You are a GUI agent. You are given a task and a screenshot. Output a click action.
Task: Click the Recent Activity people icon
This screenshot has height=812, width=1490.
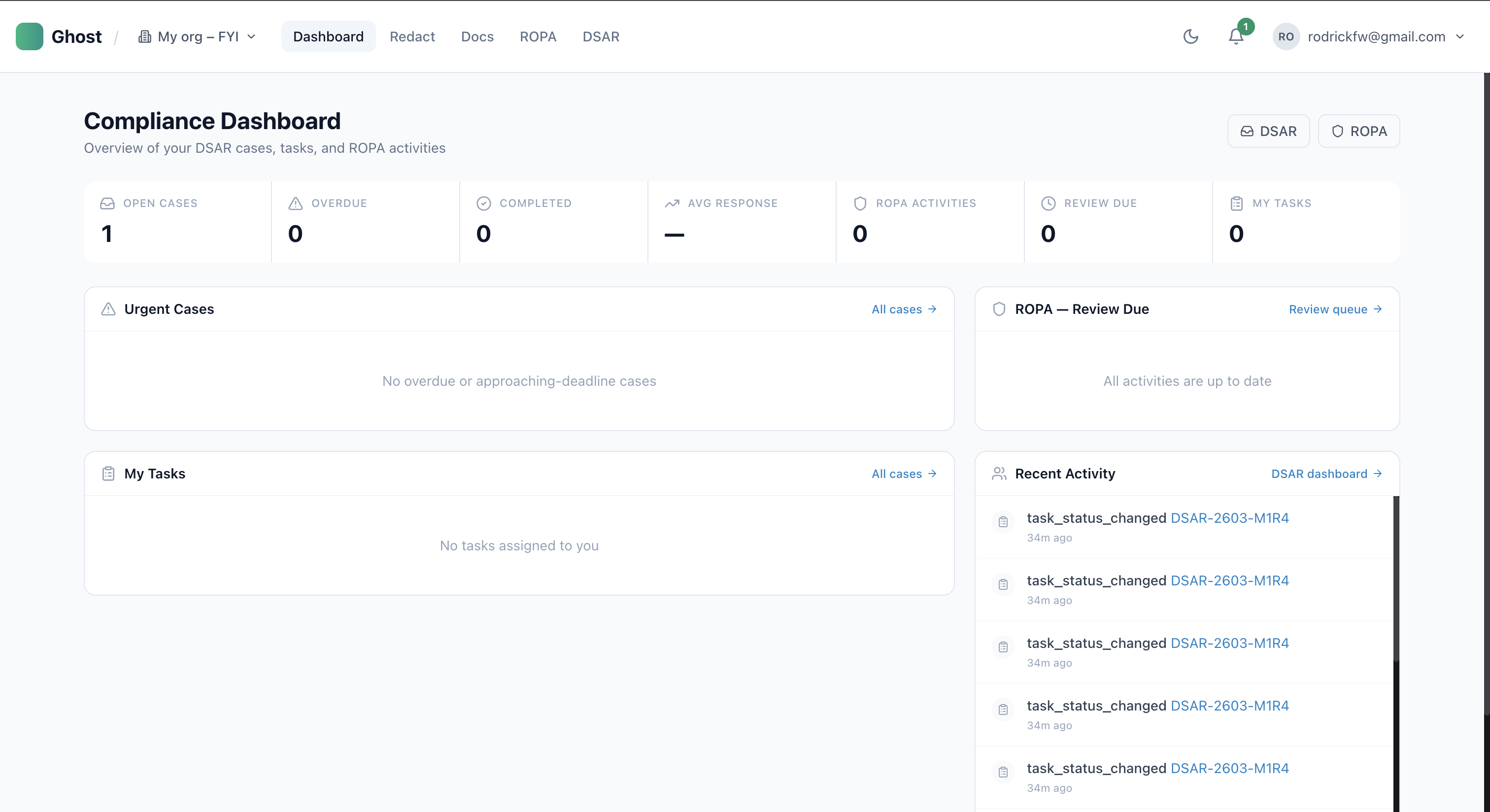pyautogui.click(x=999, y=474)
